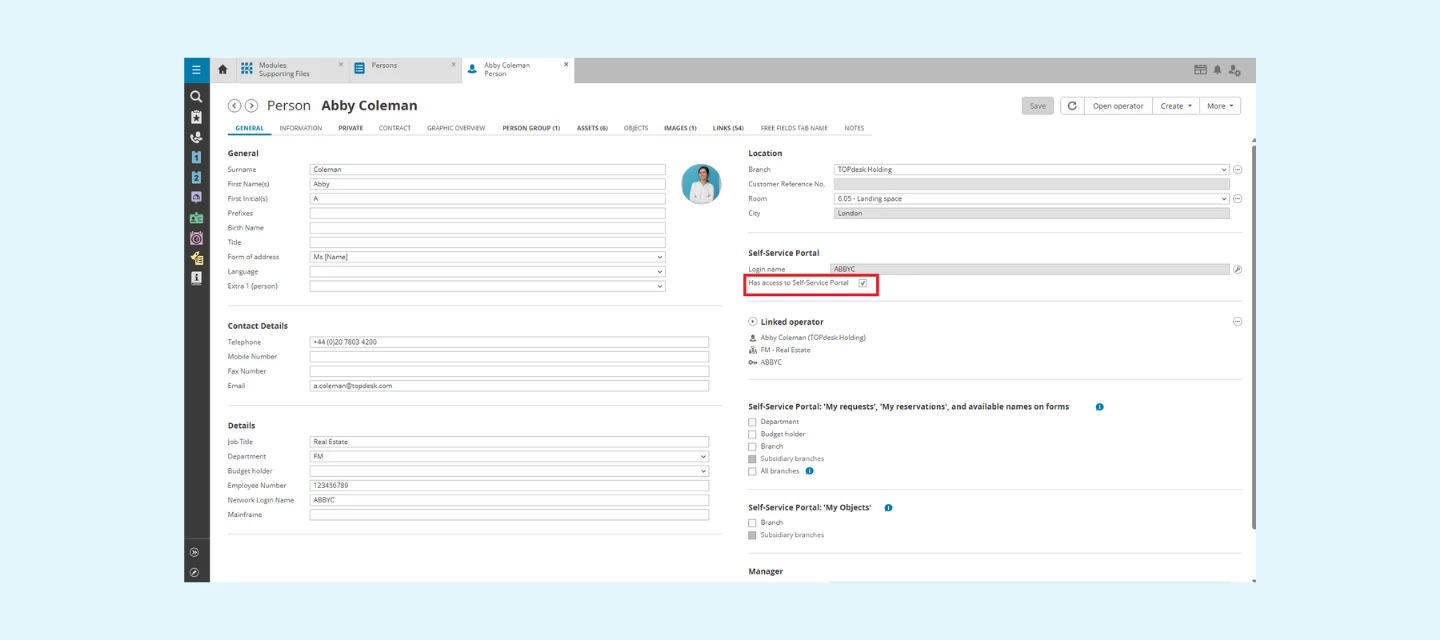The width and height of the screenshot is (1440, 640).
Task: Click the options circle next to Room
Action: tap(1237, 199)
